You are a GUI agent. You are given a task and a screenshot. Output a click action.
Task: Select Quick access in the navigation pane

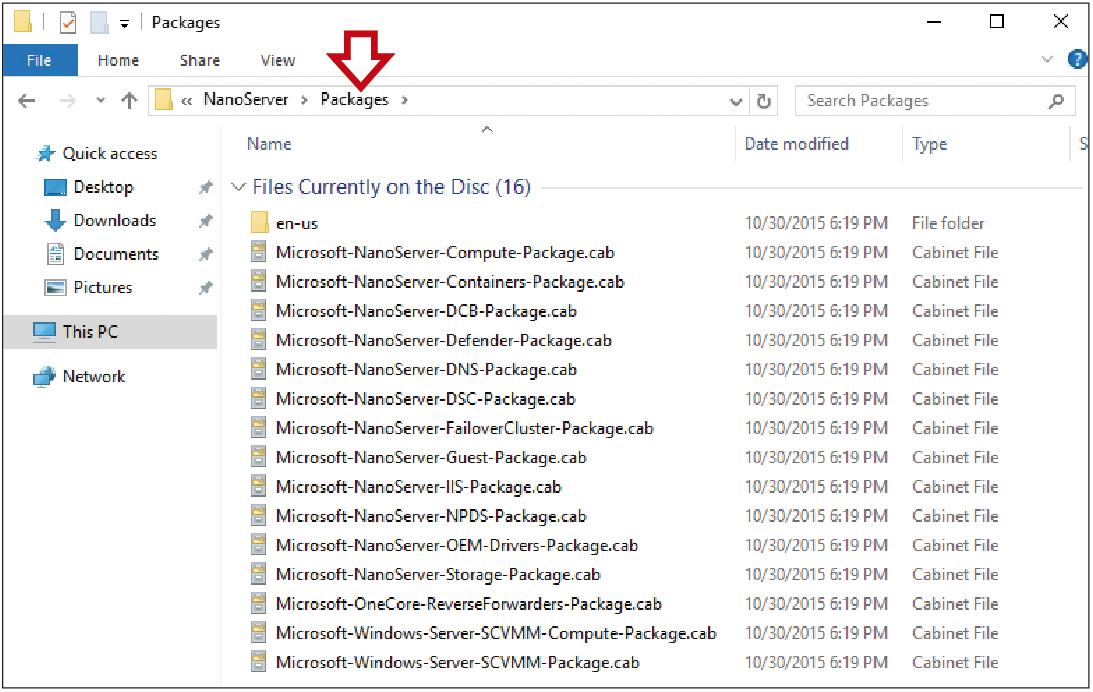(109, 153)
